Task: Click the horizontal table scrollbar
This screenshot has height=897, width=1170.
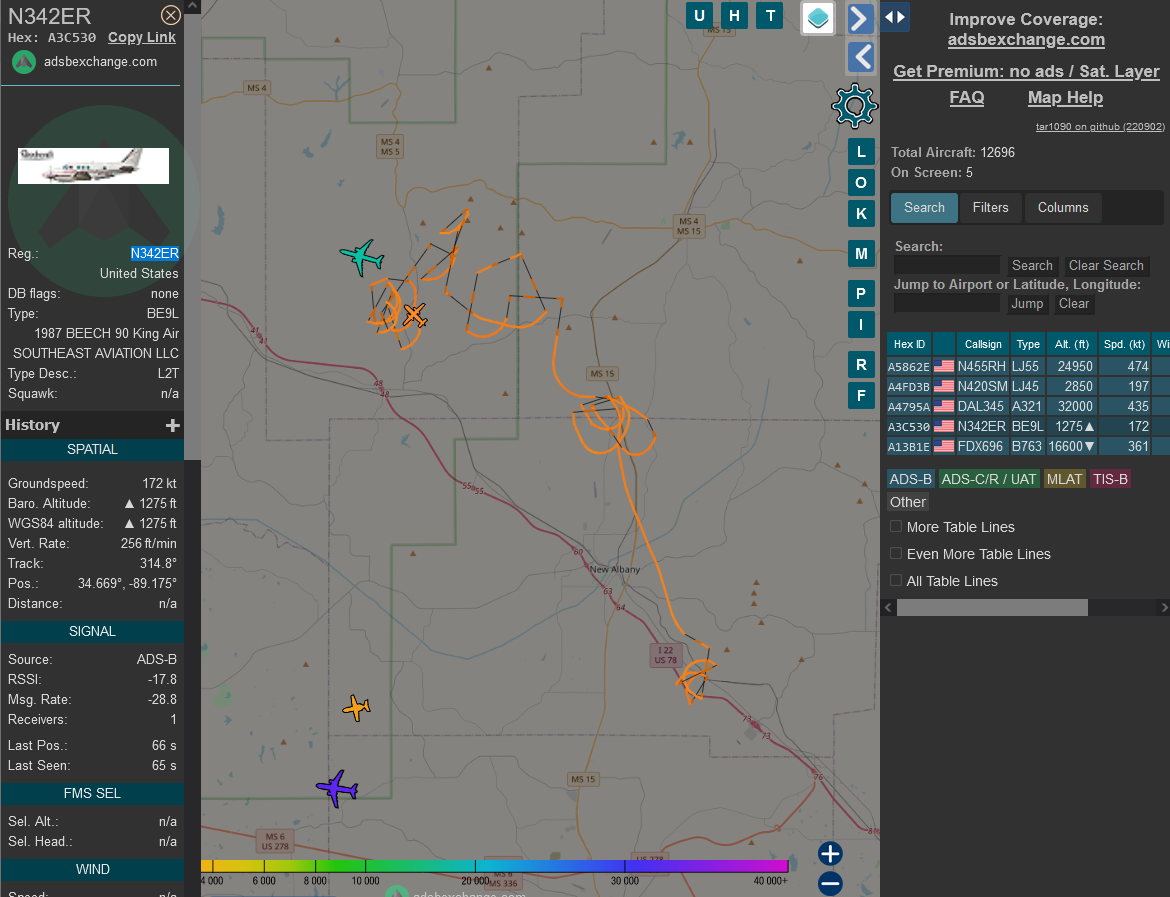Action: [x=992, y=608]
